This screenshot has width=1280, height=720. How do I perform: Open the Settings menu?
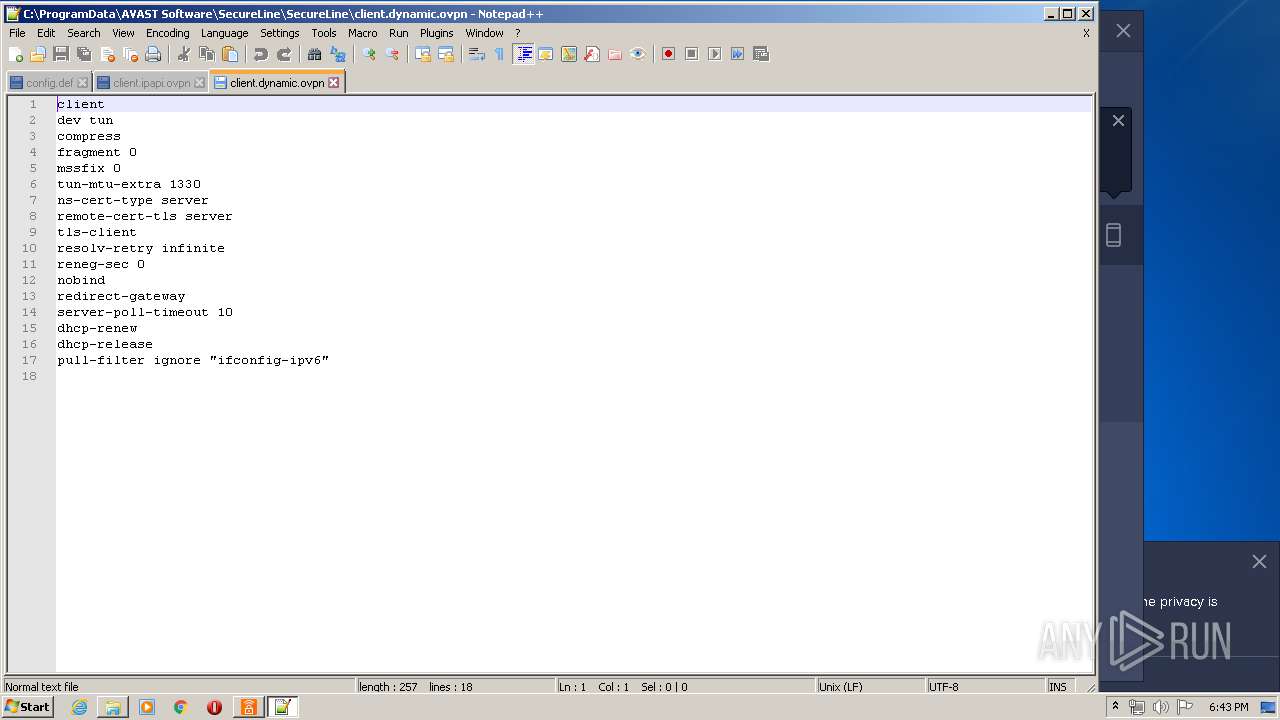coord(279,33)
